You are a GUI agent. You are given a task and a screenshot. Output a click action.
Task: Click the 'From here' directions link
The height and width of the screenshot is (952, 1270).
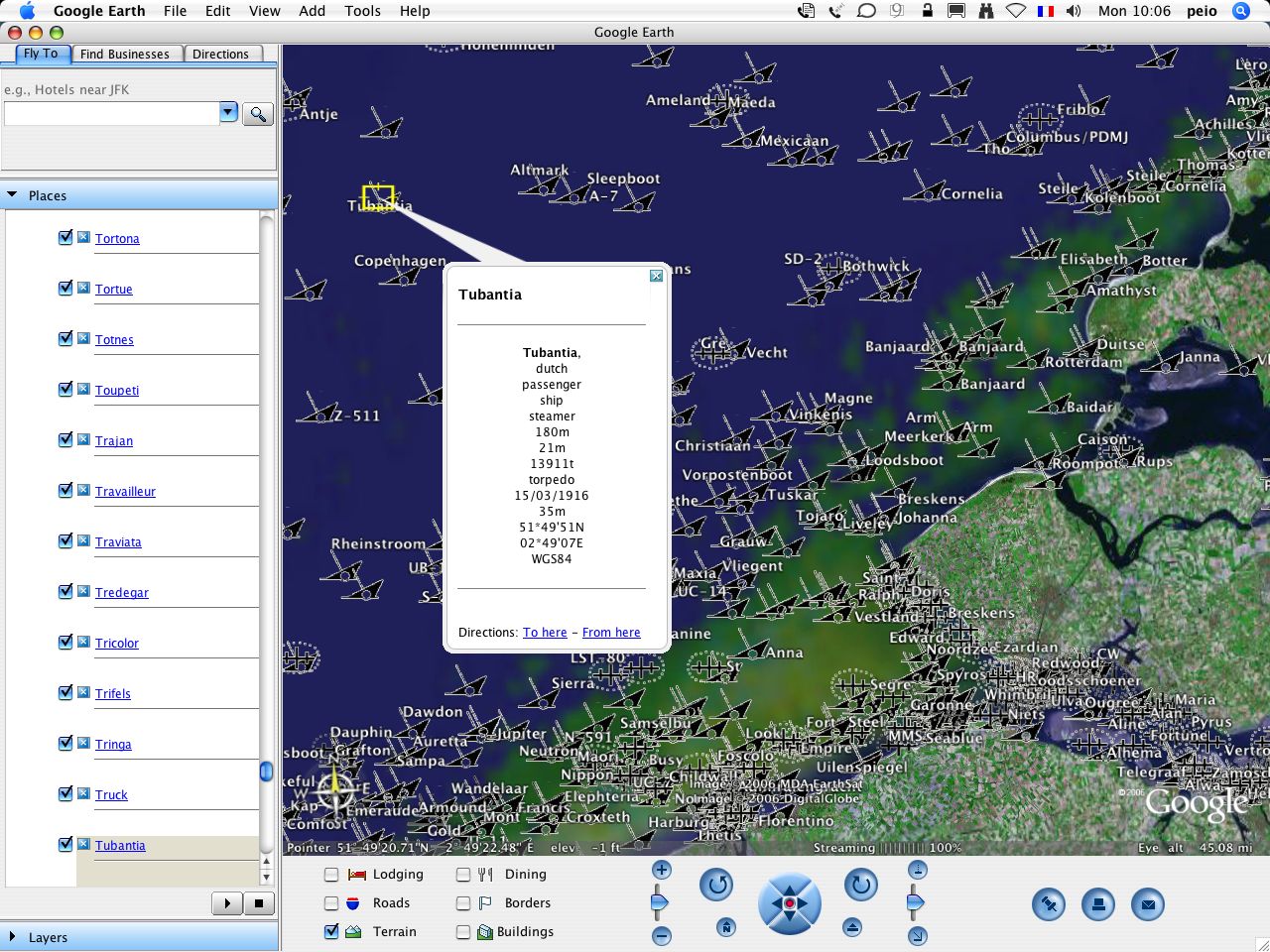point(611,632)
